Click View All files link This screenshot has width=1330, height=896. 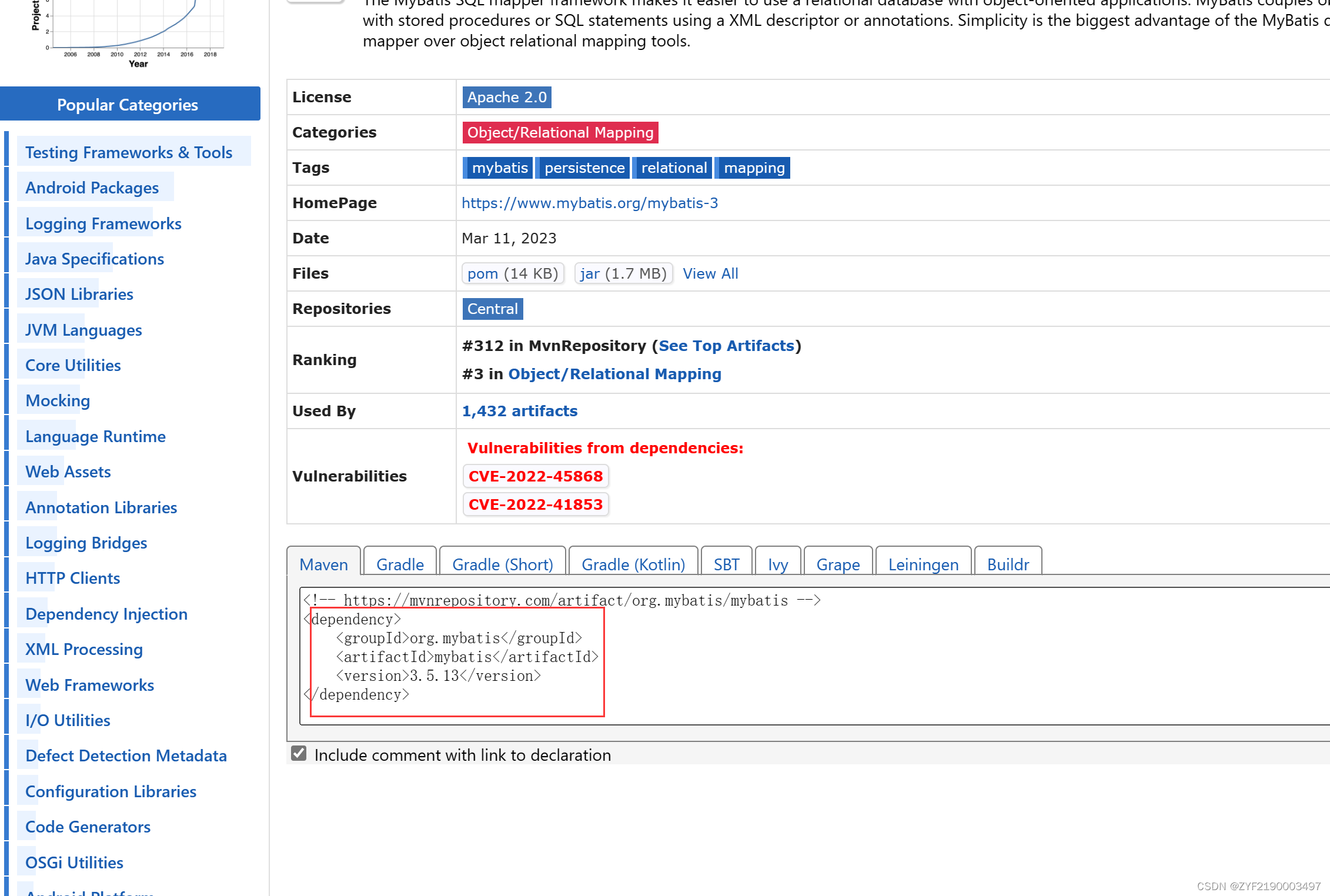click(710, 273)
